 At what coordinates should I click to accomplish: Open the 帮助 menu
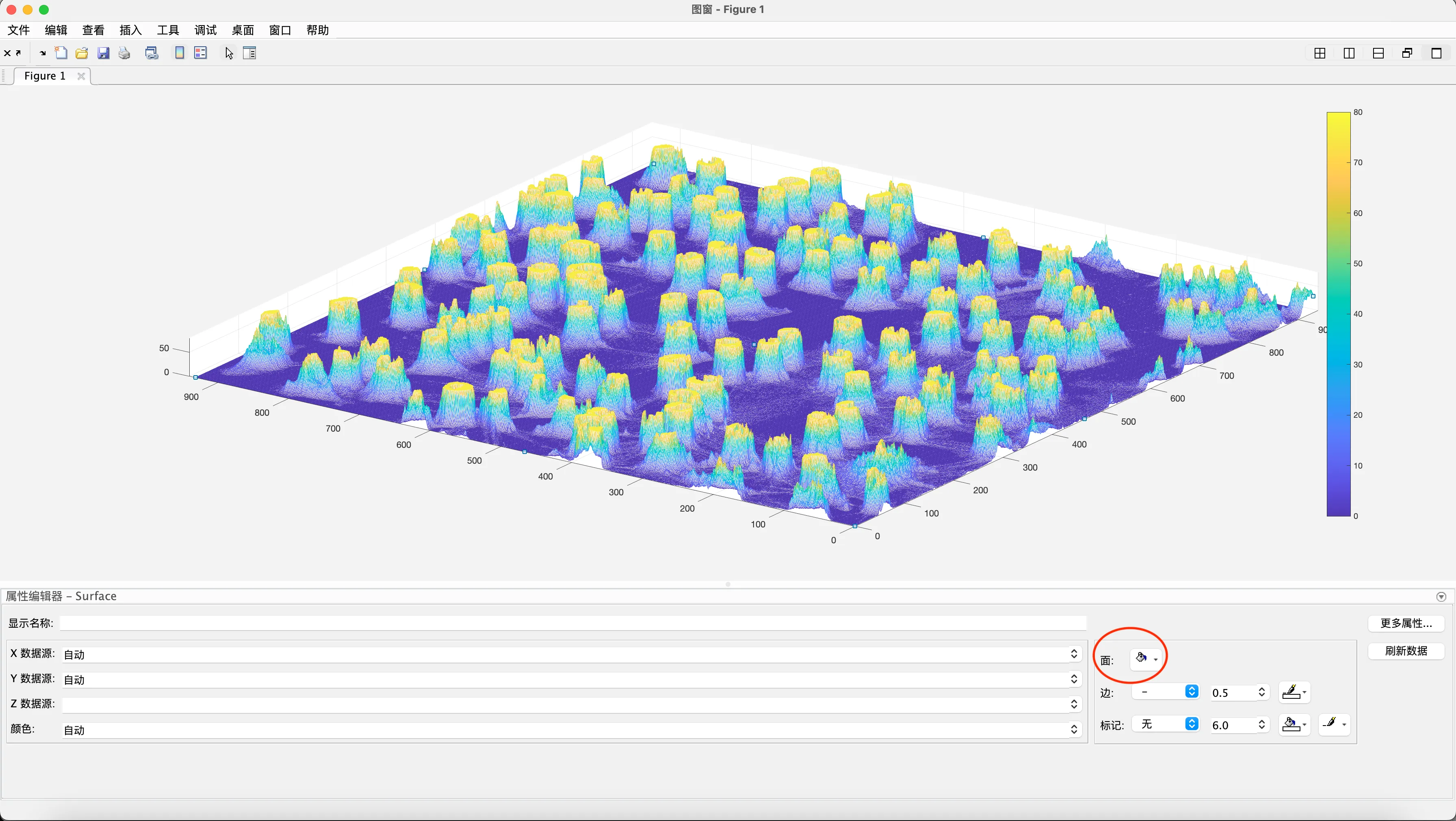(318, 30)
